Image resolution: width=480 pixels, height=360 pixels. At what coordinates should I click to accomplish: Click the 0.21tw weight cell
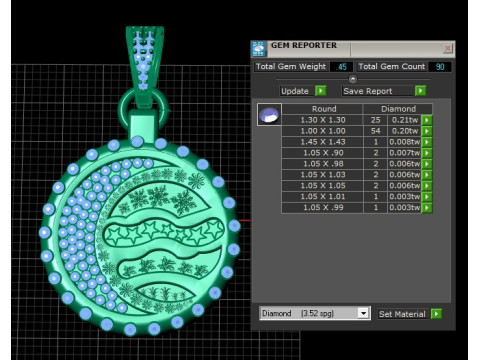tap(405, 120)
